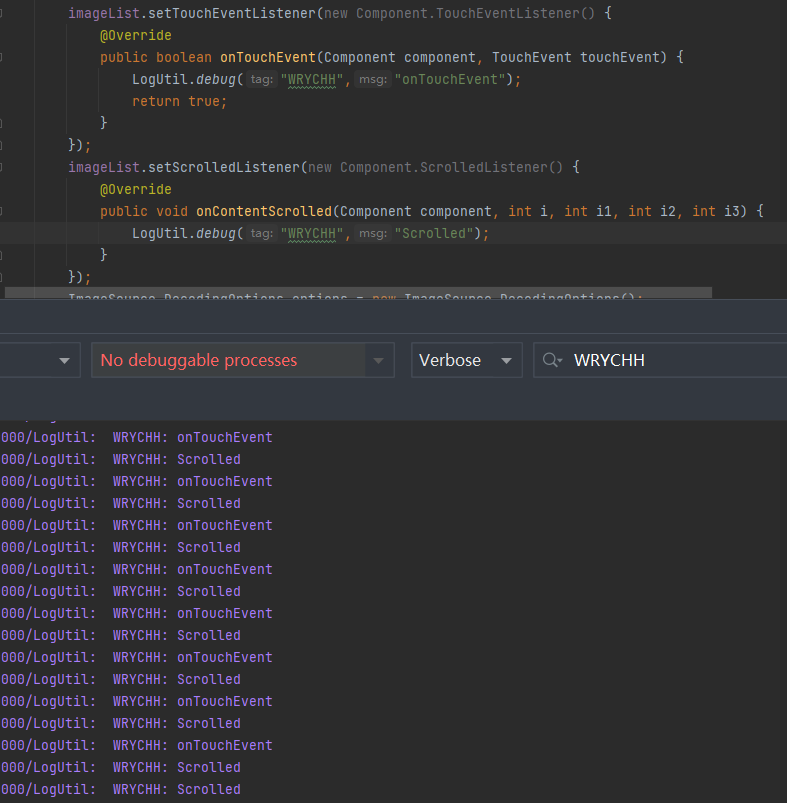Image resolution: width=787 pixels, height=803 pixels.
Task: Click the search magnifier icon in log filter
Action: 551,360
